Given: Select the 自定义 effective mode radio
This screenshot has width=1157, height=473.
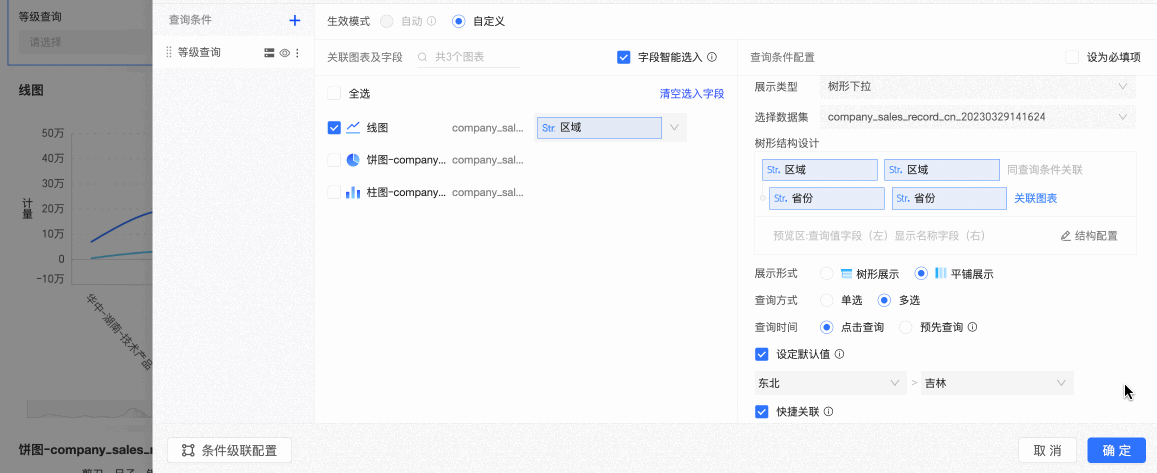Looking at the screenshot, I should (x=459, y=21).
